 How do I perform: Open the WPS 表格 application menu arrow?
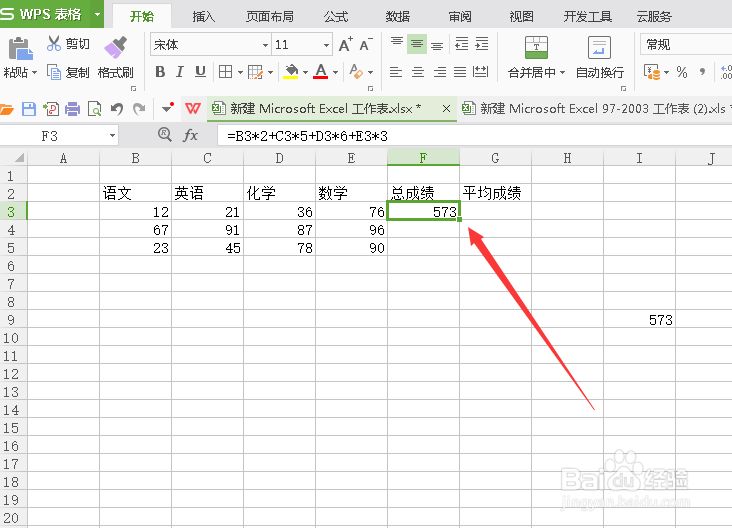[97, 14]
